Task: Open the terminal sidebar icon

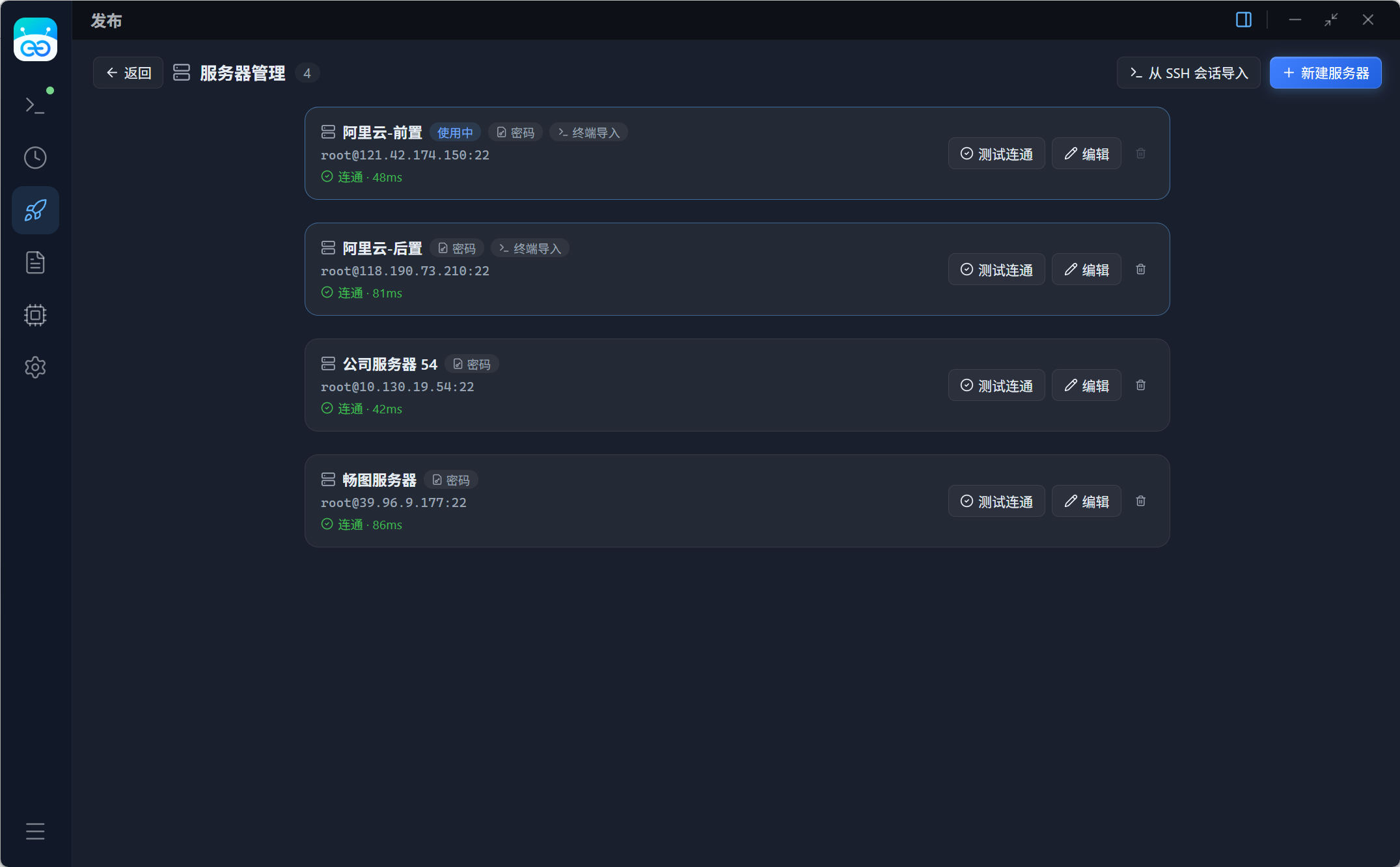Action: pos(35,105)
